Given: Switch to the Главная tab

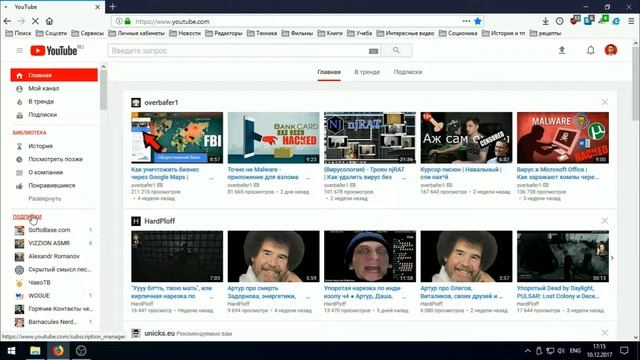Looking at the screenshot, I should [x=329, y=72].
